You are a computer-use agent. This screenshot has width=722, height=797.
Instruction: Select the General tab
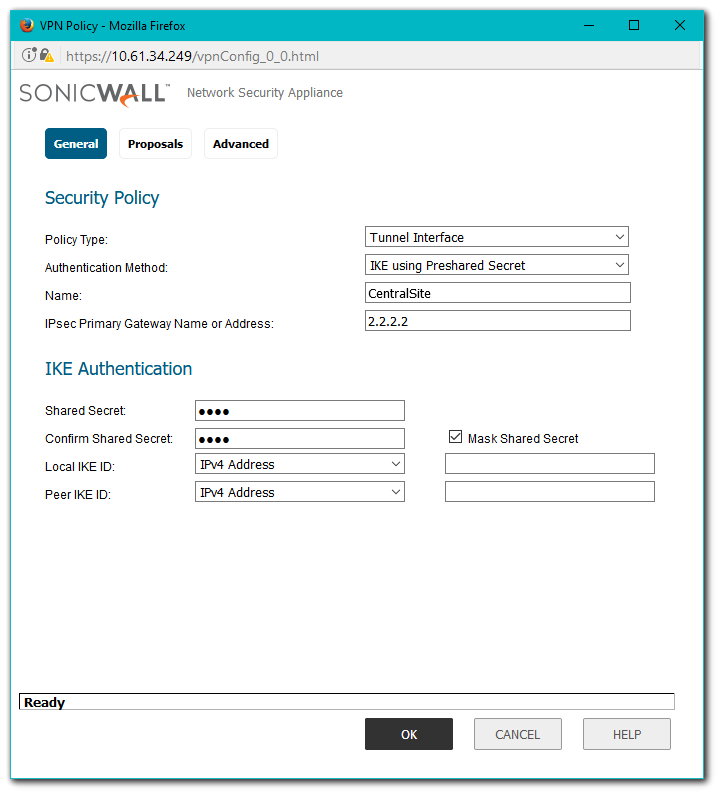pyautogui.click(x=76, y=144)
